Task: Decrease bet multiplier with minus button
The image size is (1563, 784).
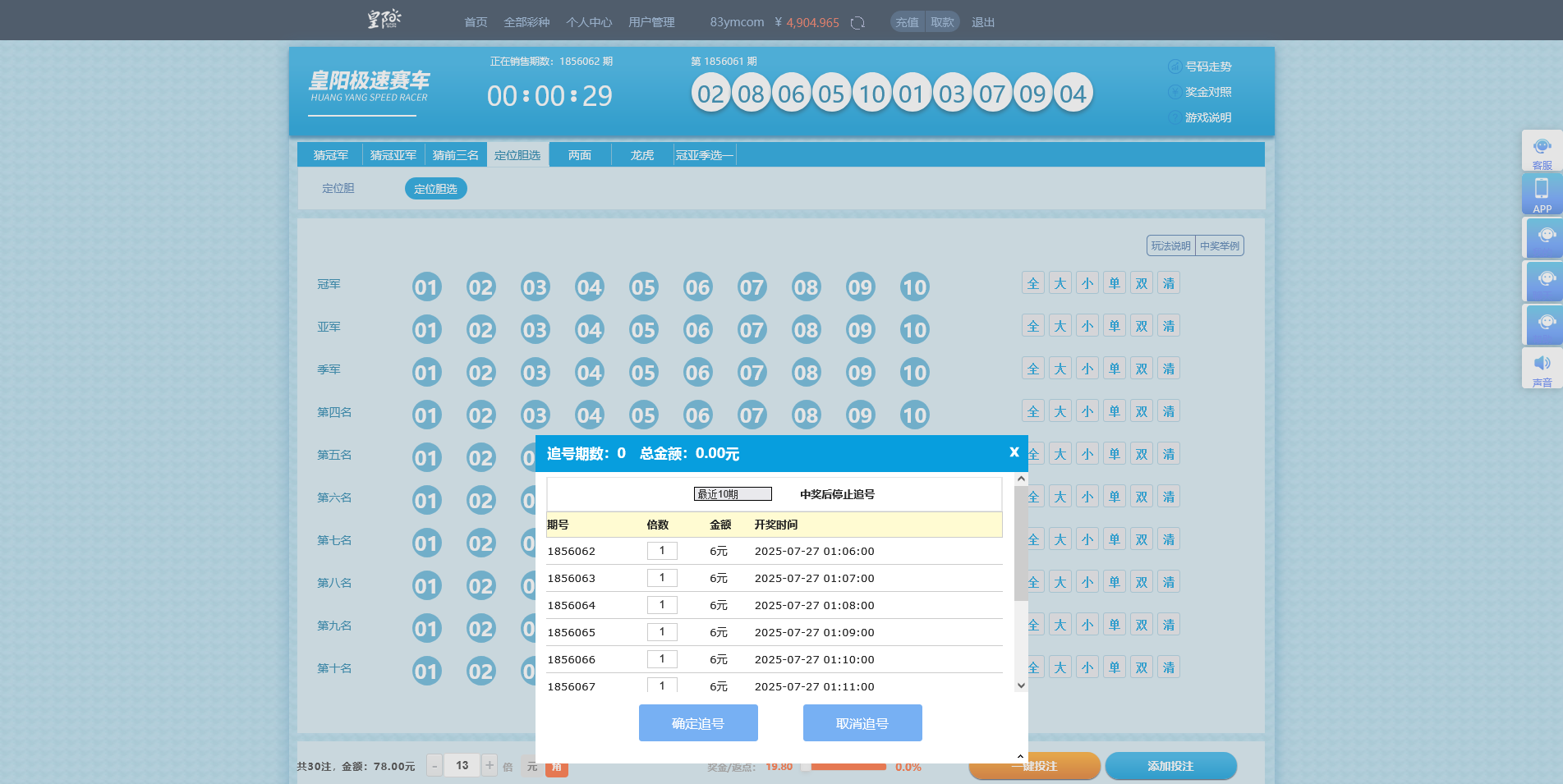Action: pyautogui.click(x=434, y=766)
